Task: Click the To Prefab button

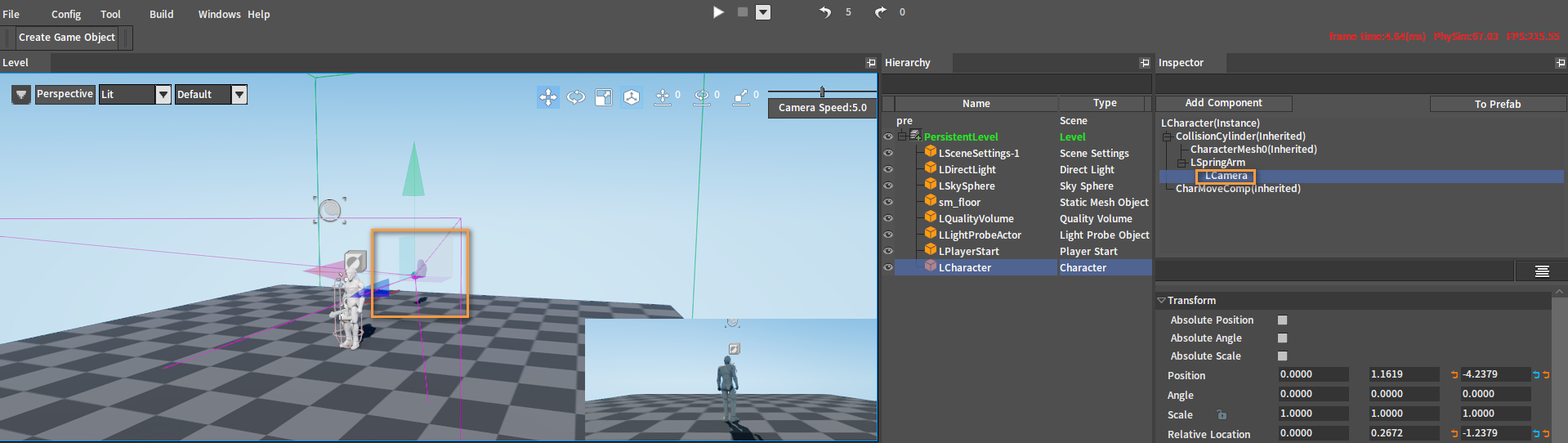Action: pyautogui.click(x=1497, y=104)
